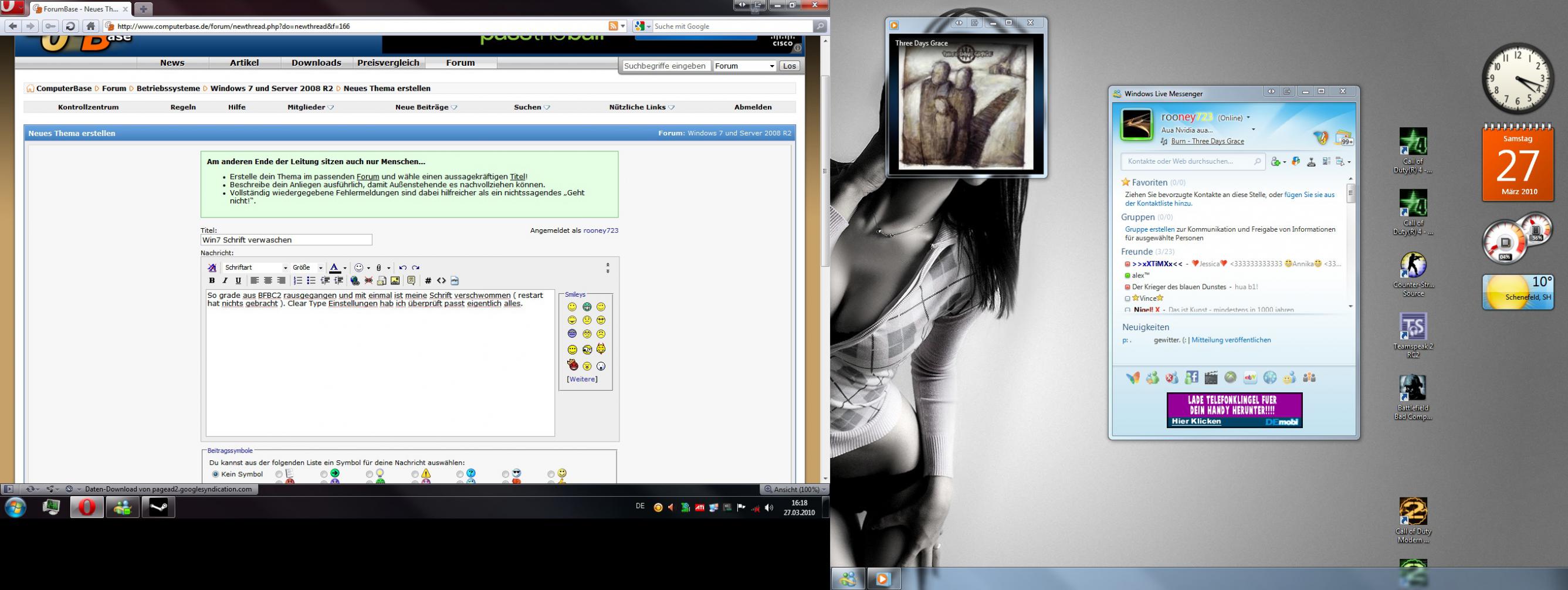Go back in Opera history
1568x590 pixels.
(13, 26)
